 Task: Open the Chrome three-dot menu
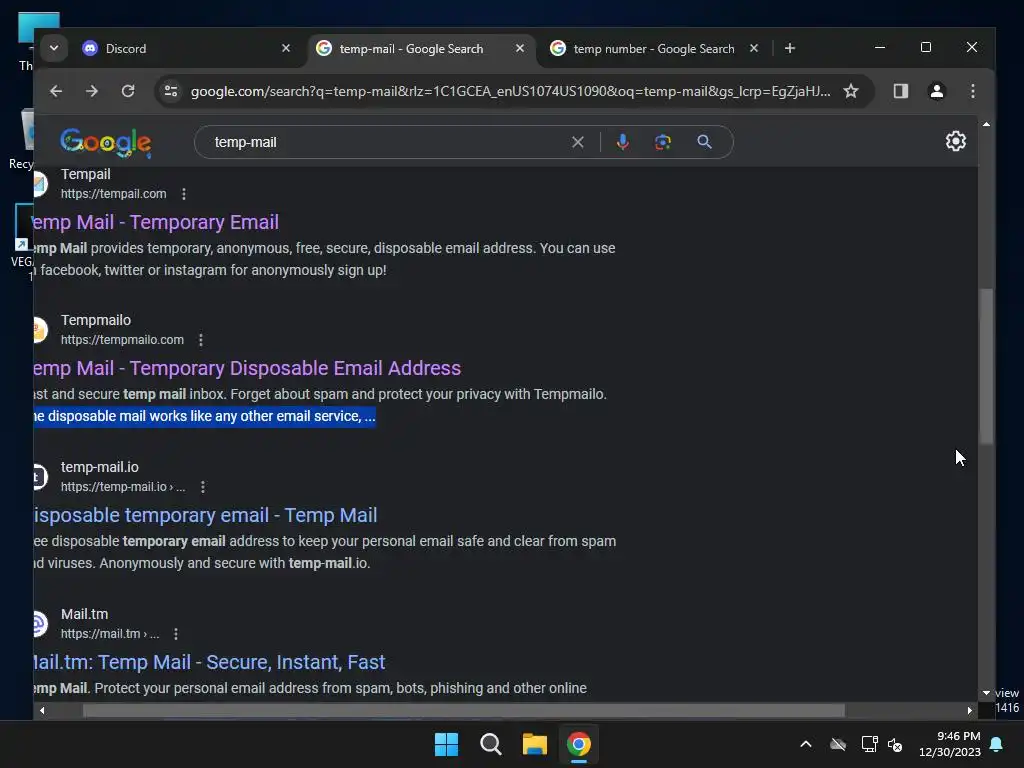972,91
